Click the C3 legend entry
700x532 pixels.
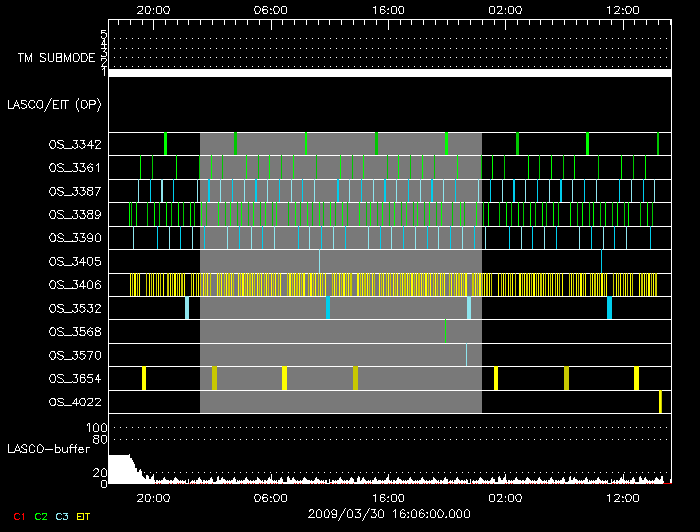(63, 516)
